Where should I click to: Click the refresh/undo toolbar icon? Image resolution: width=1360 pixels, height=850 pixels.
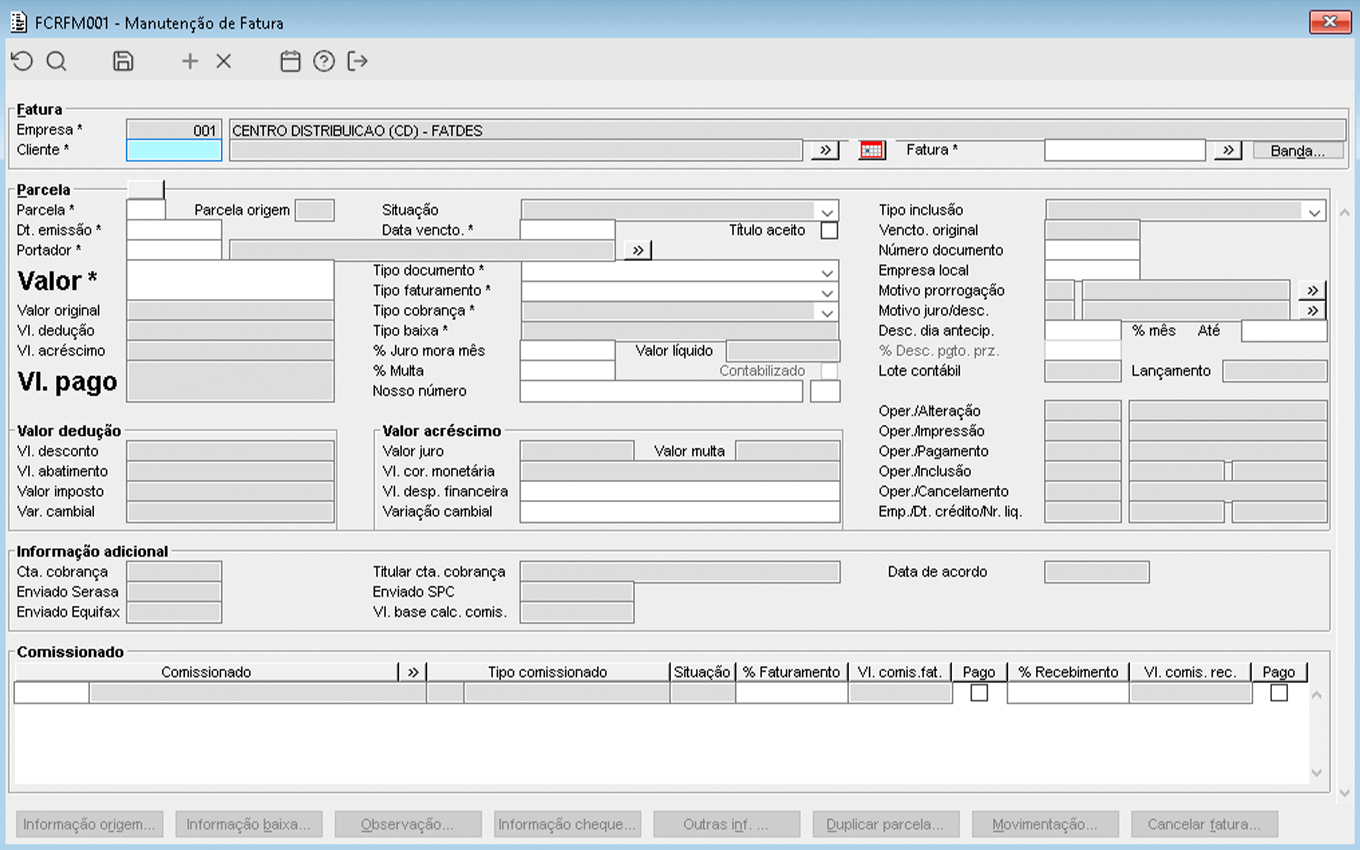(x=22, y=61)
